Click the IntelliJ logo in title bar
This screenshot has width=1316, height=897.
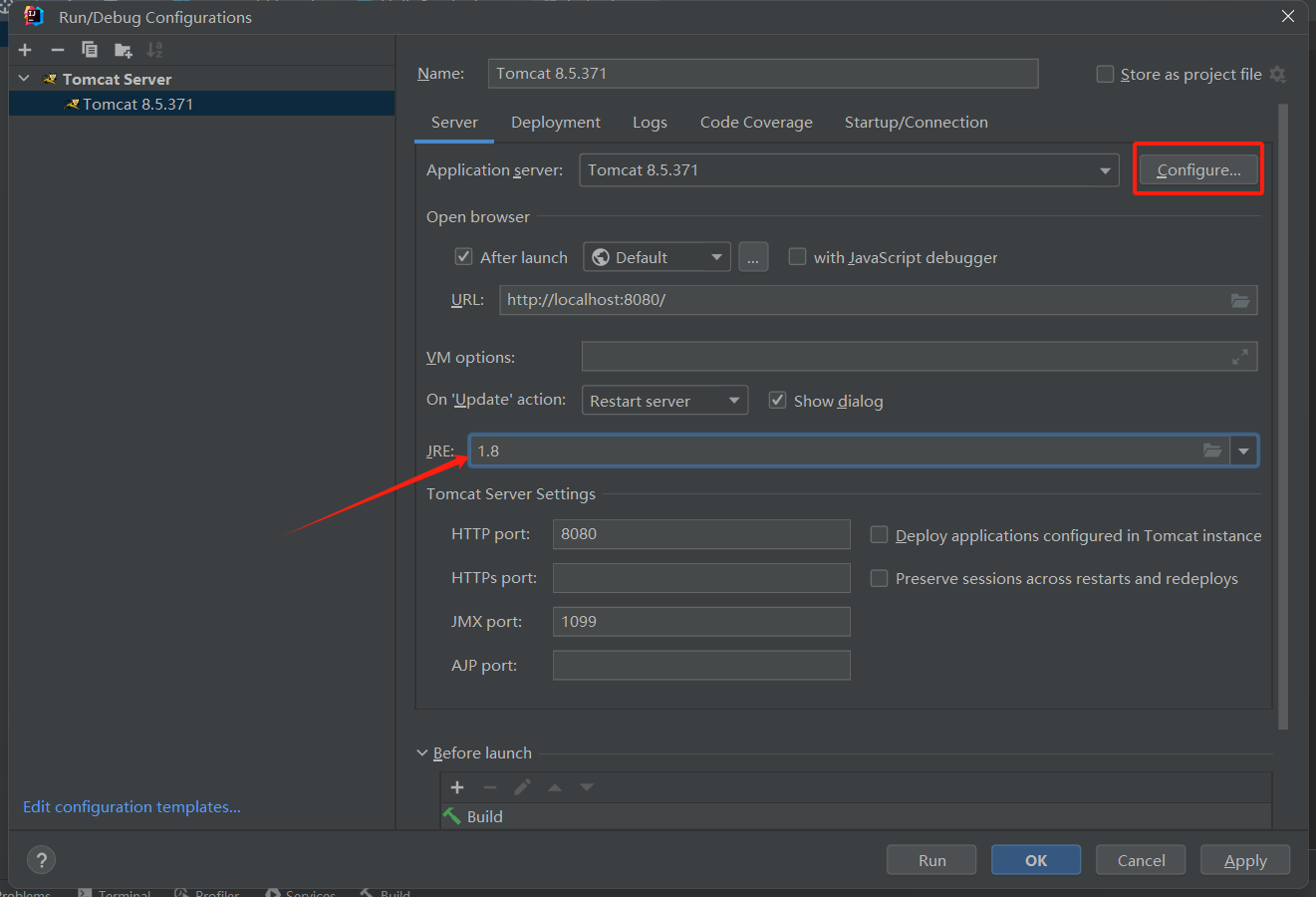click(33, 16)
